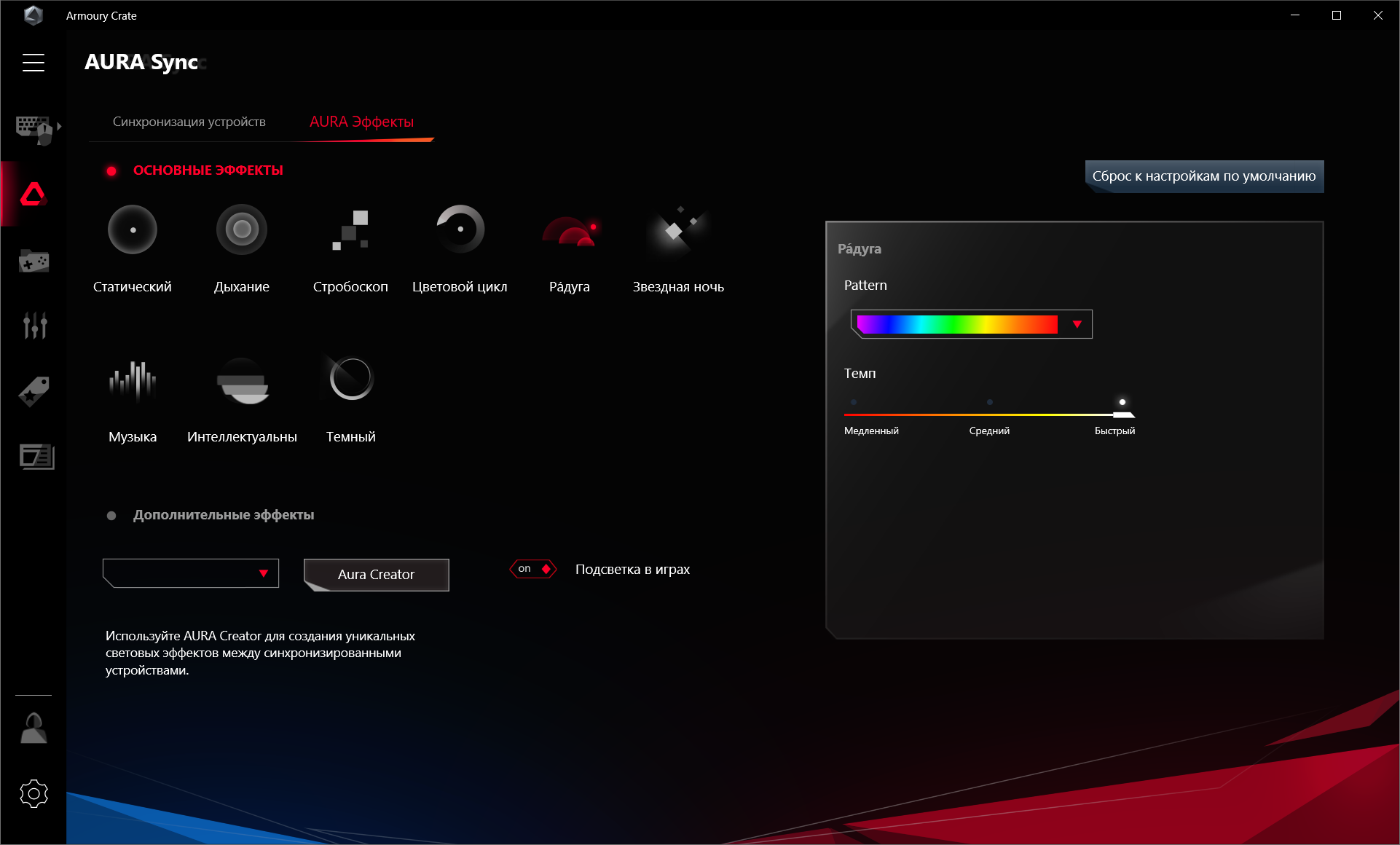The width and height of the screenshot is (1400, 845).
Task: Choose the Music (Музыка) effect icon
Action: (x=133, y=380)
